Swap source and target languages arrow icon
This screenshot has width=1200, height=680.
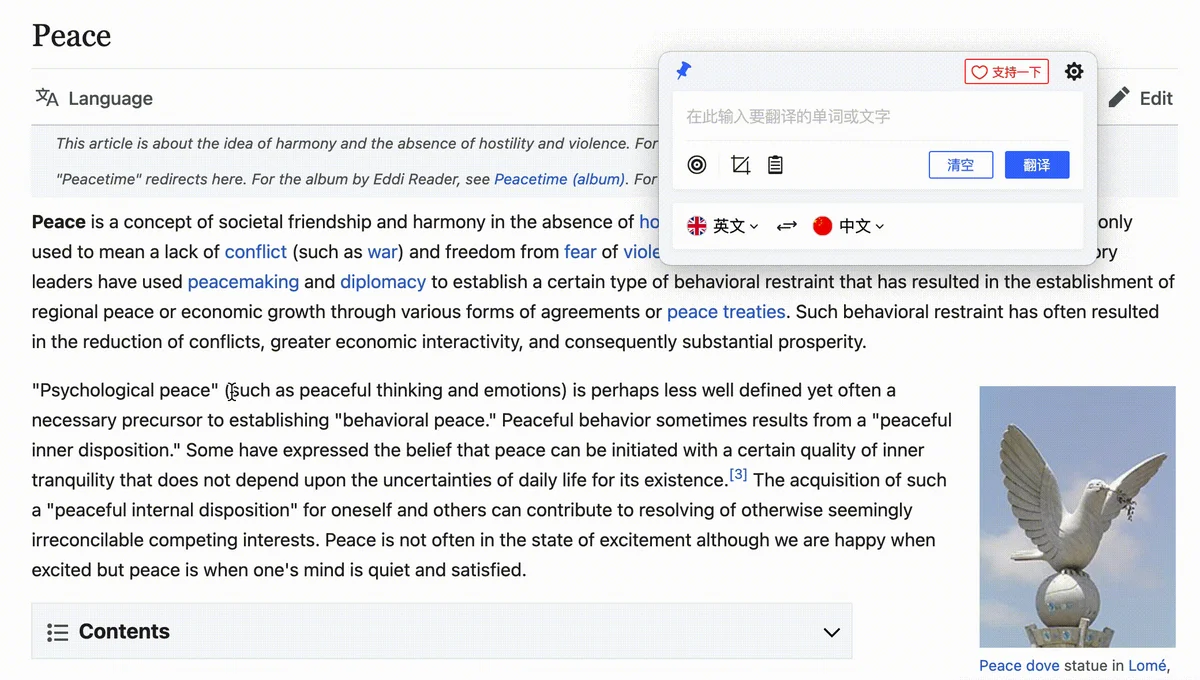click(787, 226)
